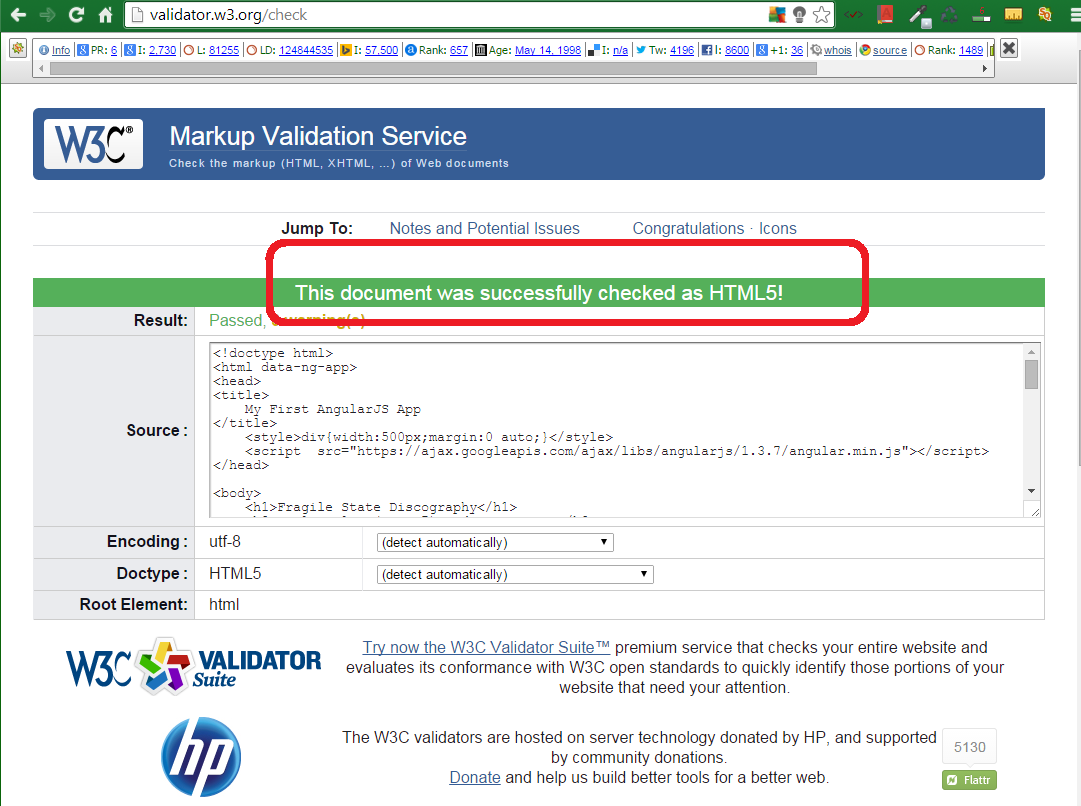Open the SEOquake SQ extension

coord(1046,16)
